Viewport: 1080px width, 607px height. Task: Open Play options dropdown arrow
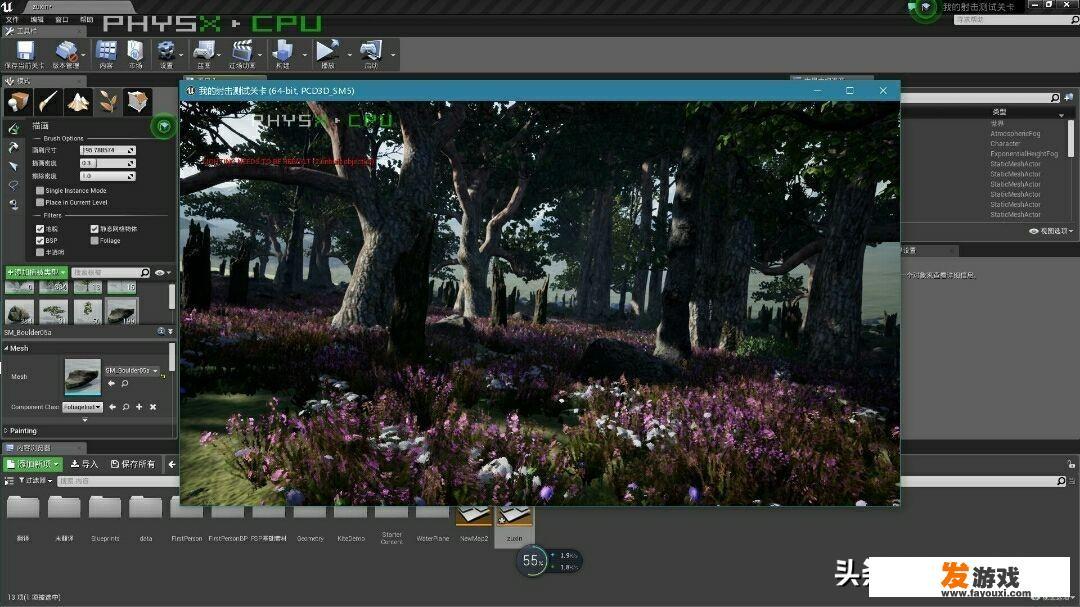[x=349, y=54]
